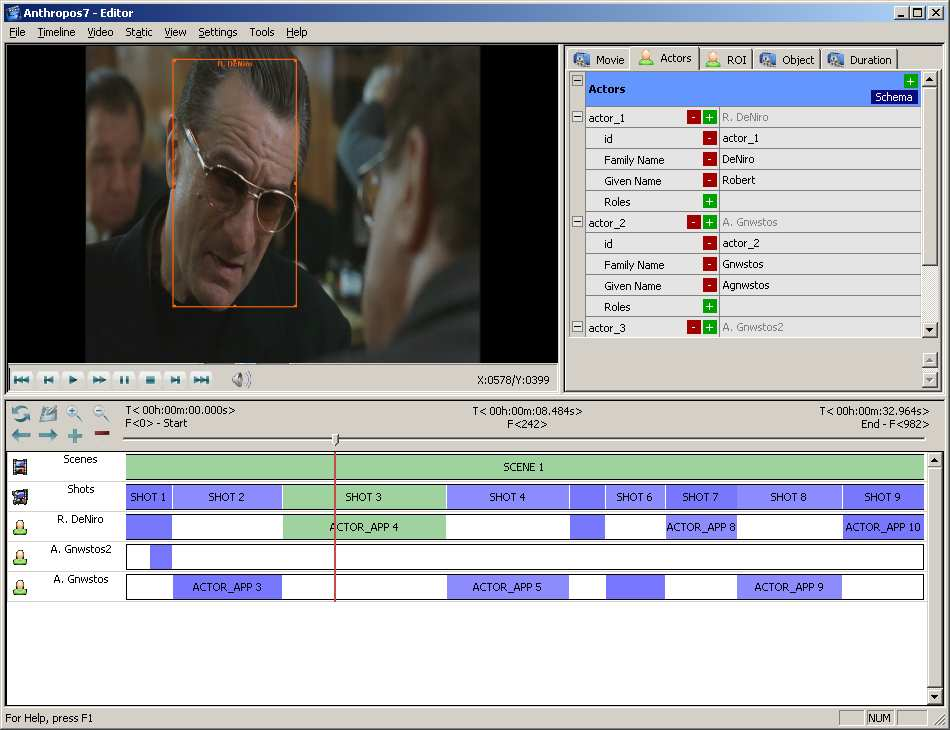Click the timeline tracks scroll down arrow
Viewport: 950px width, 730px height.
point(934,697)
